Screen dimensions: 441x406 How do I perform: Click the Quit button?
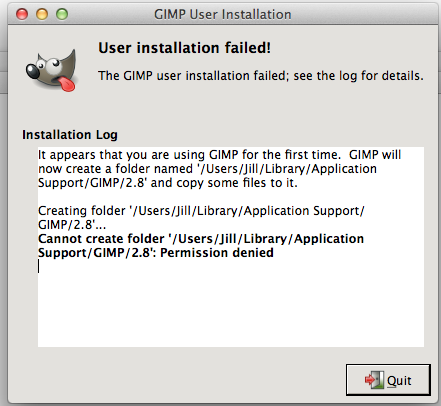tap(388, 380)
